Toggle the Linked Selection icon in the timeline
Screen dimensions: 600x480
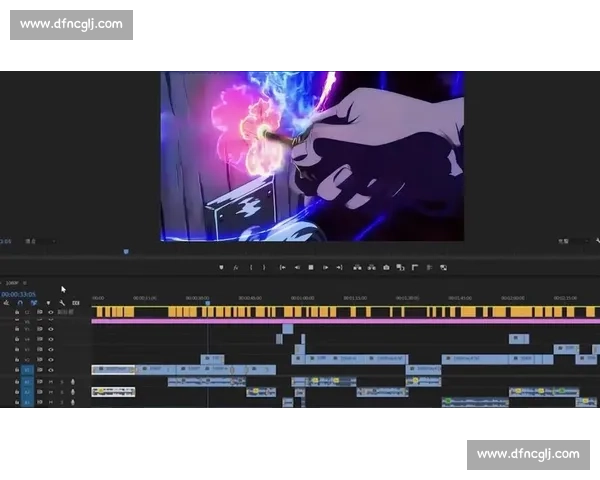click(x=33, y=303)
